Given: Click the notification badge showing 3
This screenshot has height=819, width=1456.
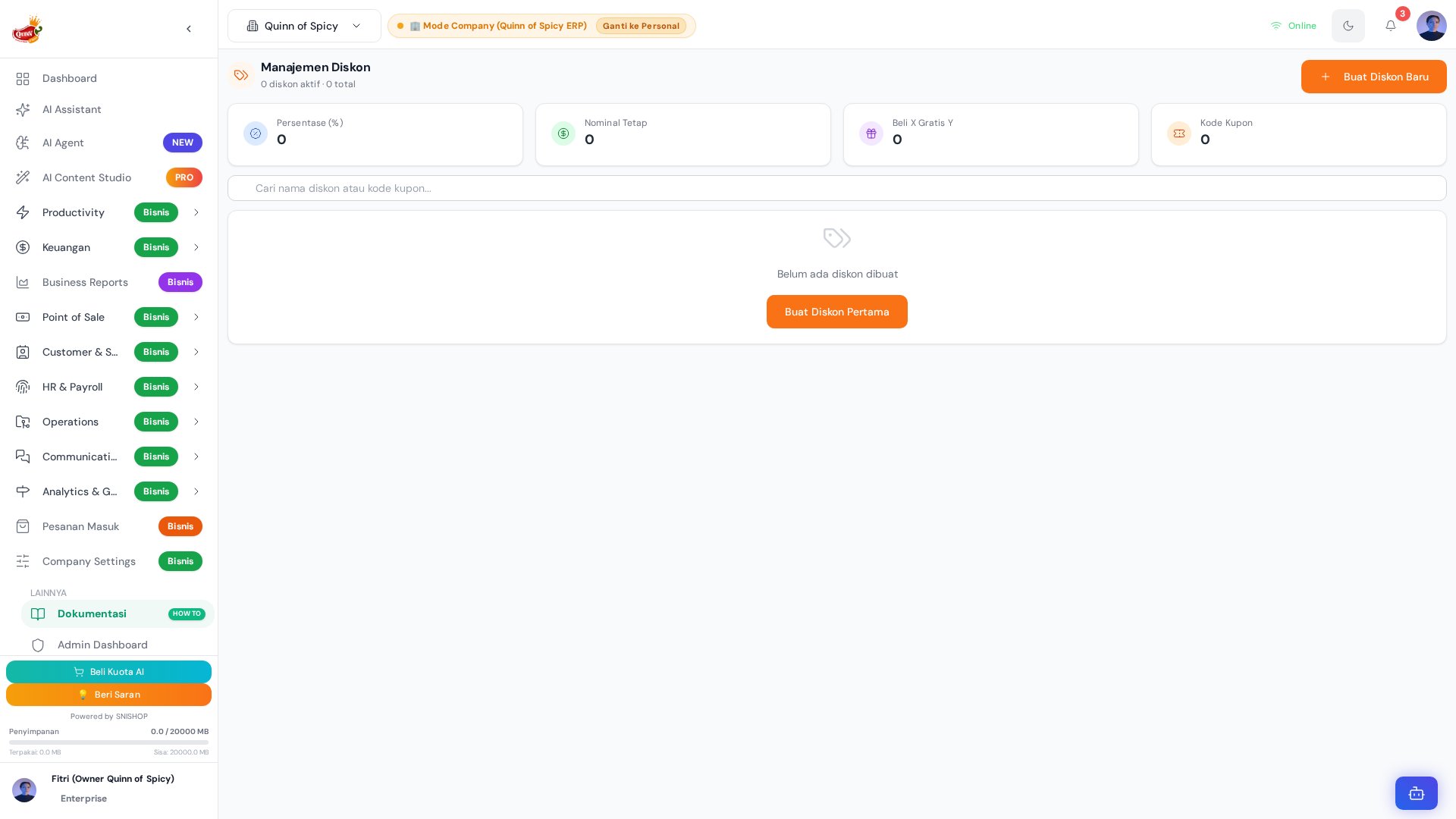Looking at the screenshot, I should point(1403,14).
